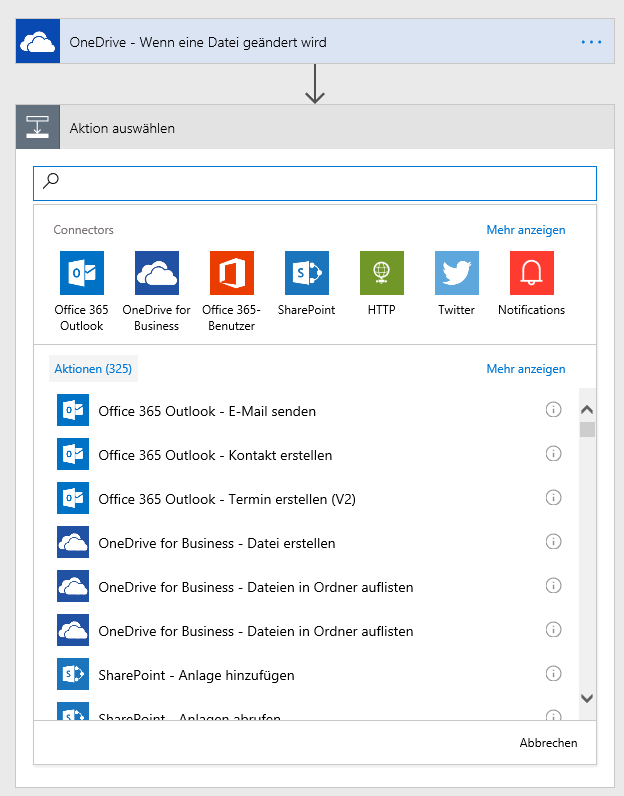
Task: Pick the SharePoint connector icon
Action: [307, 273]
